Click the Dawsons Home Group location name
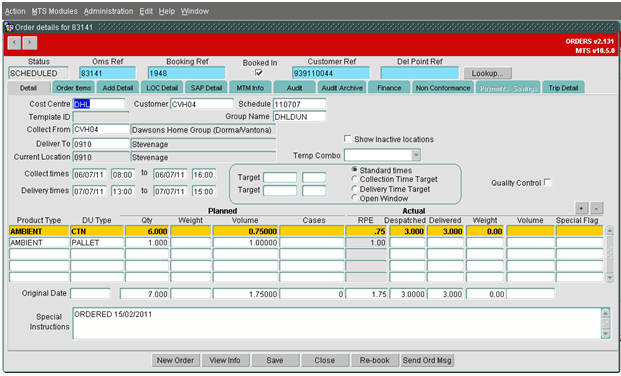The width and height of the screenshot is (621, 376). 203,130
